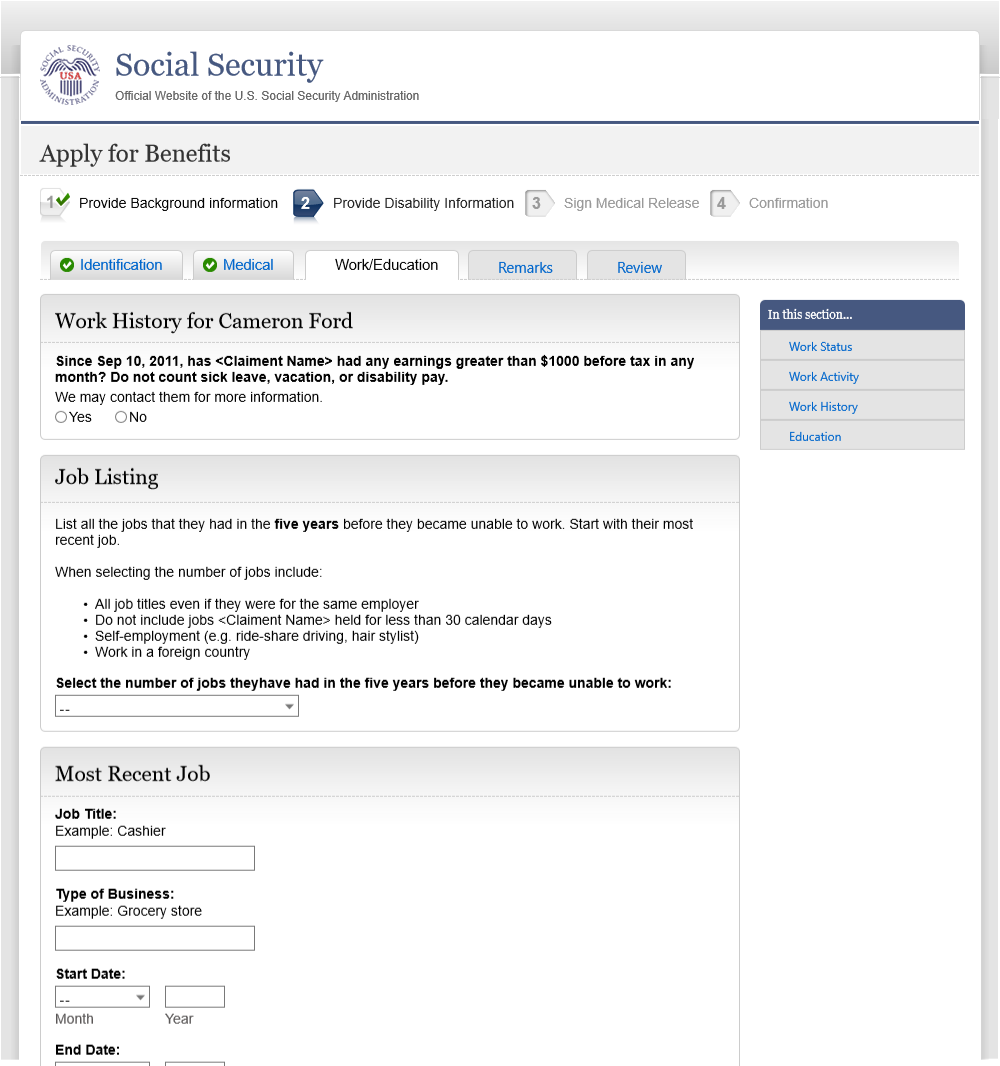1000x1066 pixels.
Task: Open the Education sidebar link
Action: [x=814, y=436]
